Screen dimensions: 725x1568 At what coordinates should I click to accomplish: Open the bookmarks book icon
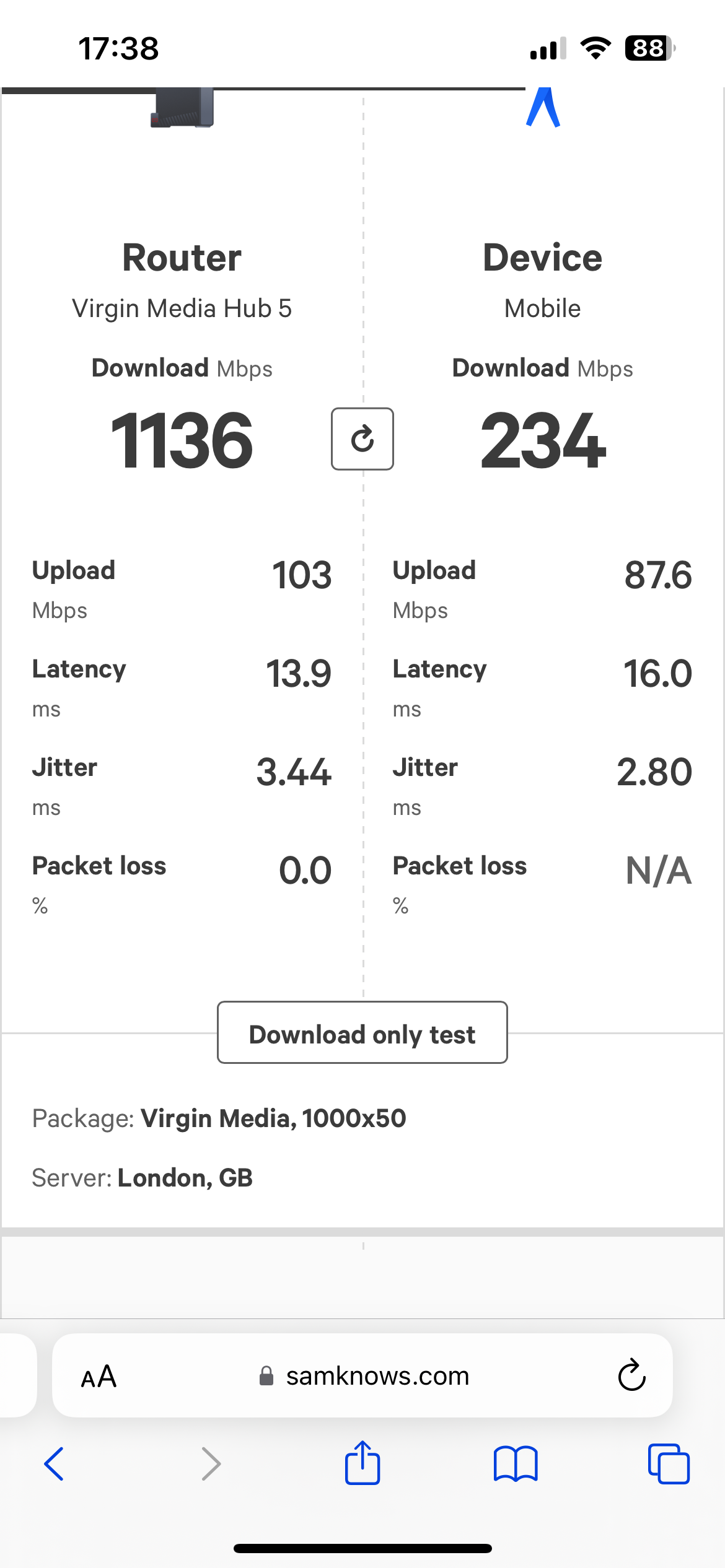516,1463
